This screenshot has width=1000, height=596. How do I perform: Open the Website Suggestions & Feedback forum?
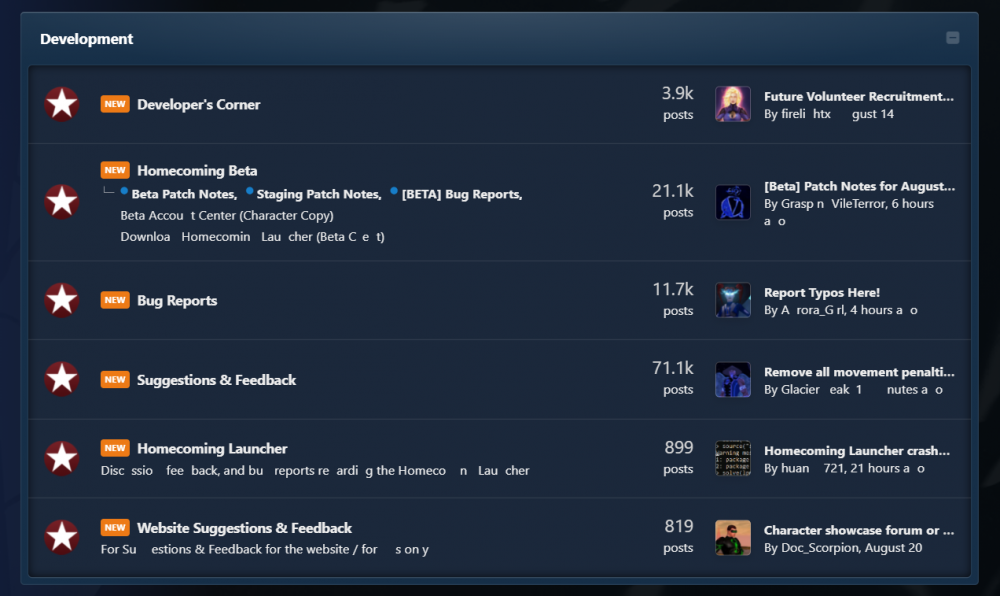pyautogui.click(x=244, y=528)
